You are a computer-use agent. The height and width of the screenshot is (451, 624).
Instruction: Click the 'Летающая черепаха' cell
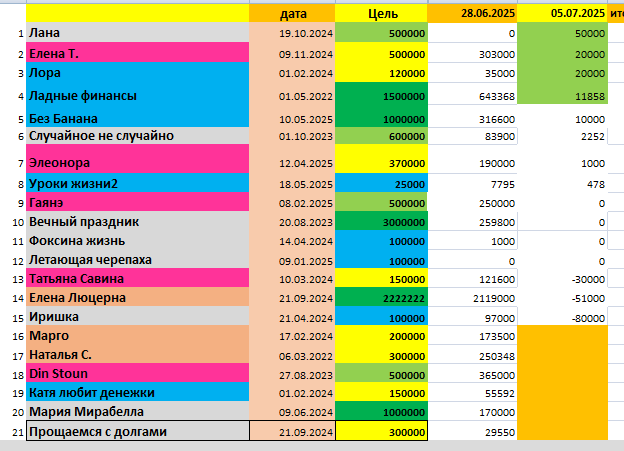tap(138, 259)
